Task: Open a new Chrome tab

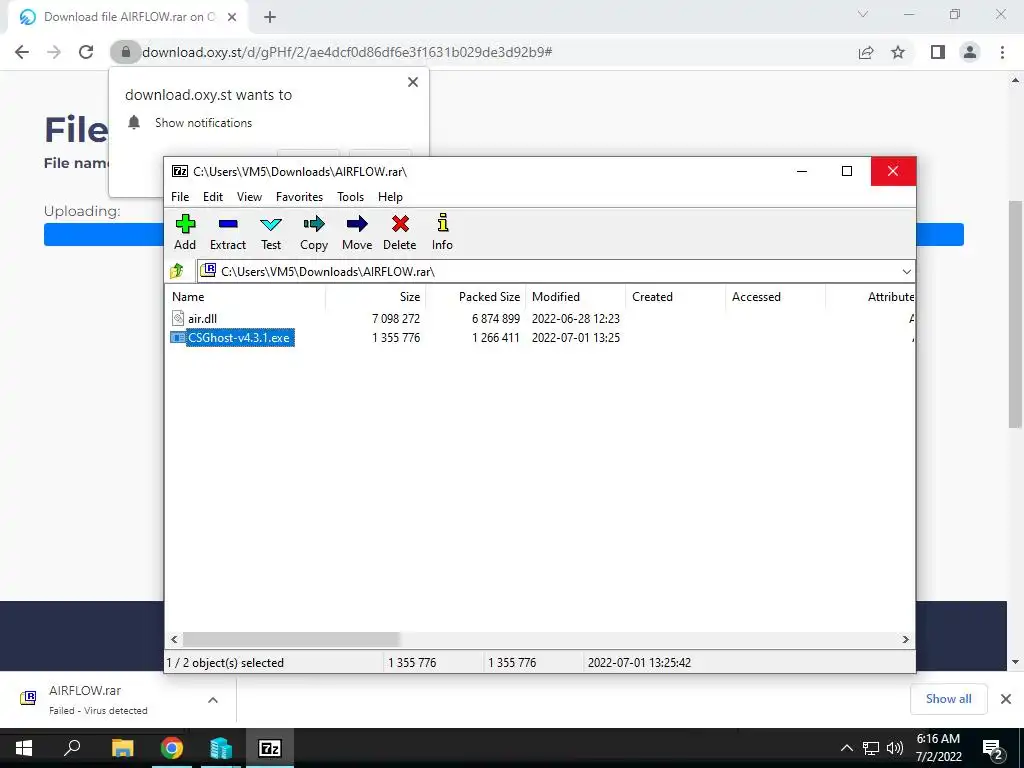Action: pyautogui.click(x=270, y=17)
